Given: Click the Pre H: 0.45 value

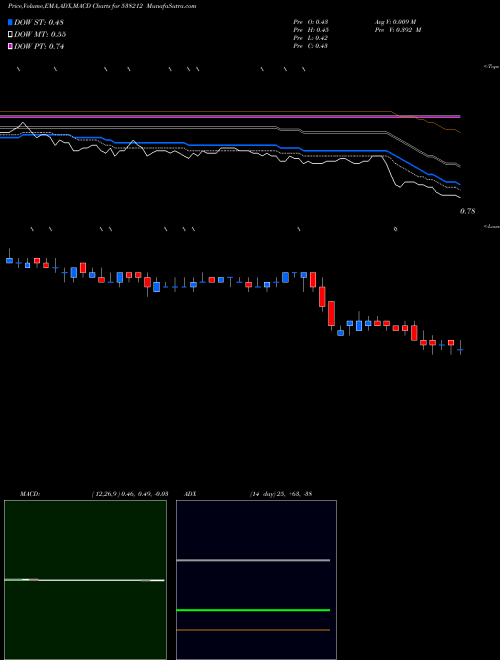Looking at the screenshot, I should (x=311, y=30).
